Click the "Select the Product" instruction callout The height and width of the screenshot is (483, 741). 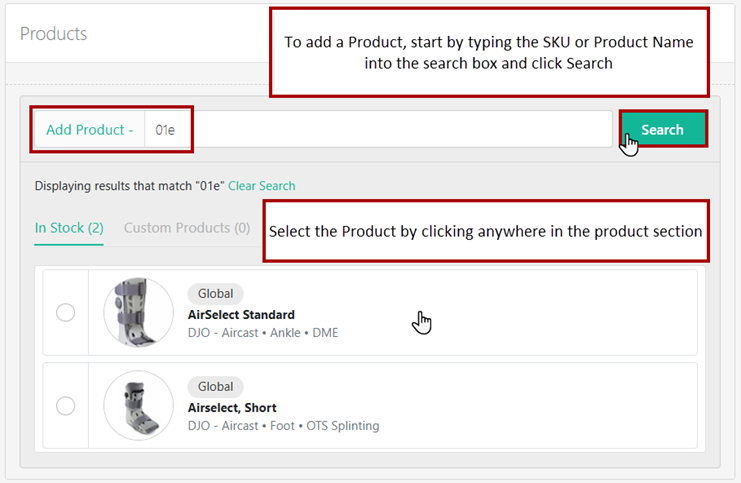485,231
